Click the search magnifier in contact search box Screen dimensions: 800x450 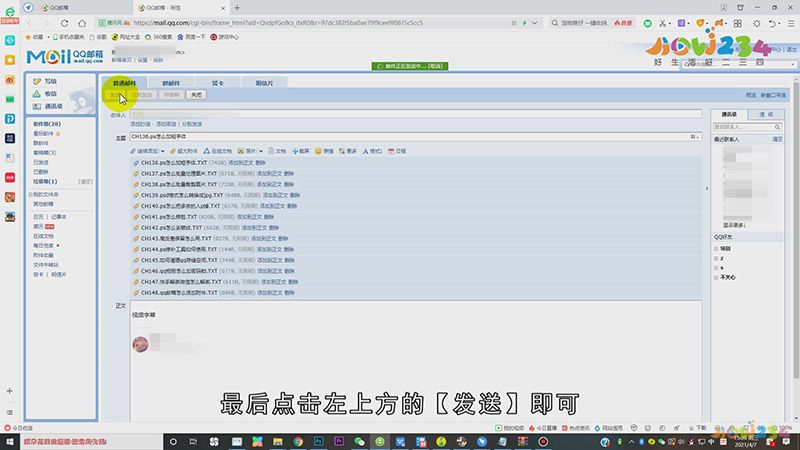777,127
